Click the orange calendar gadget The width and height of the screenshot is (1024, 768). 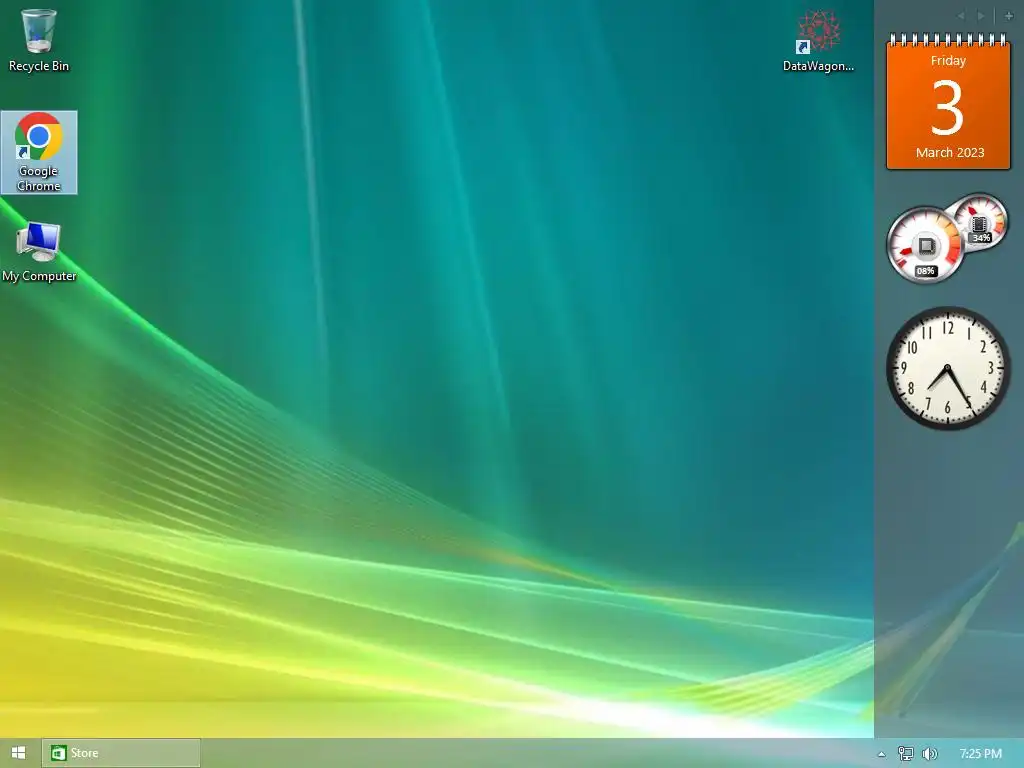coord(948,102)
